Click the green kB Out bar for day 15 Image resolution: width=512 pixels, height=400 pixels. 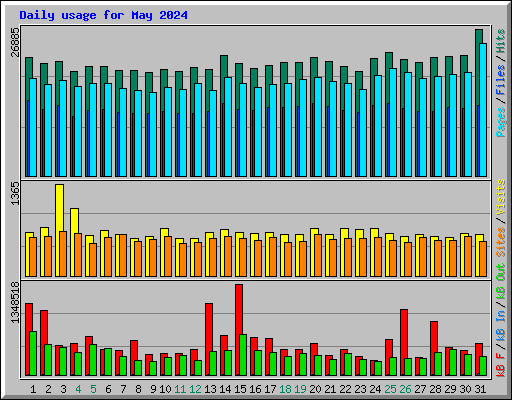click(x=243, y=355)
